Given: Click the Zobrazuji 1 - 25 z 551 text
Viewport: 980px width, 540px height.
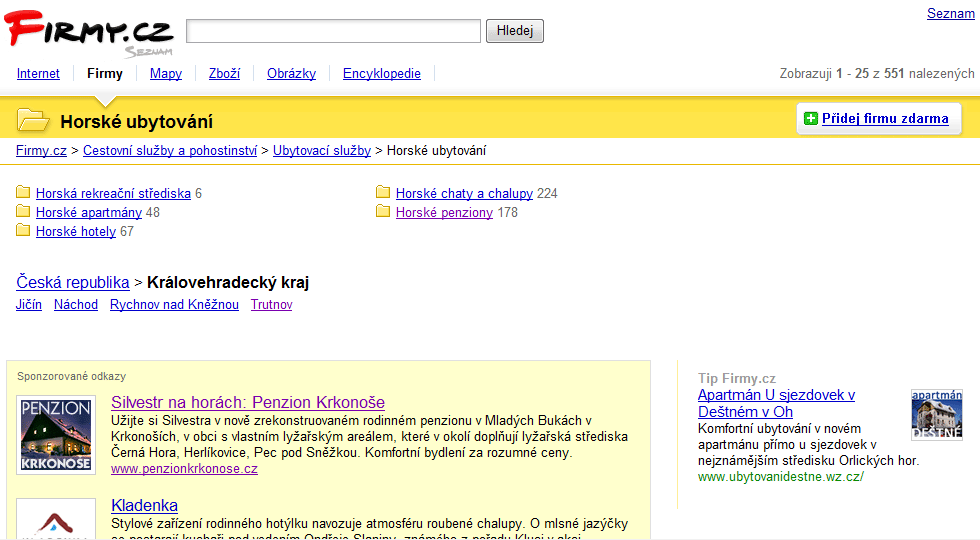Looking at the screenshot, I should pyautogui.click(x=877, y=74).
